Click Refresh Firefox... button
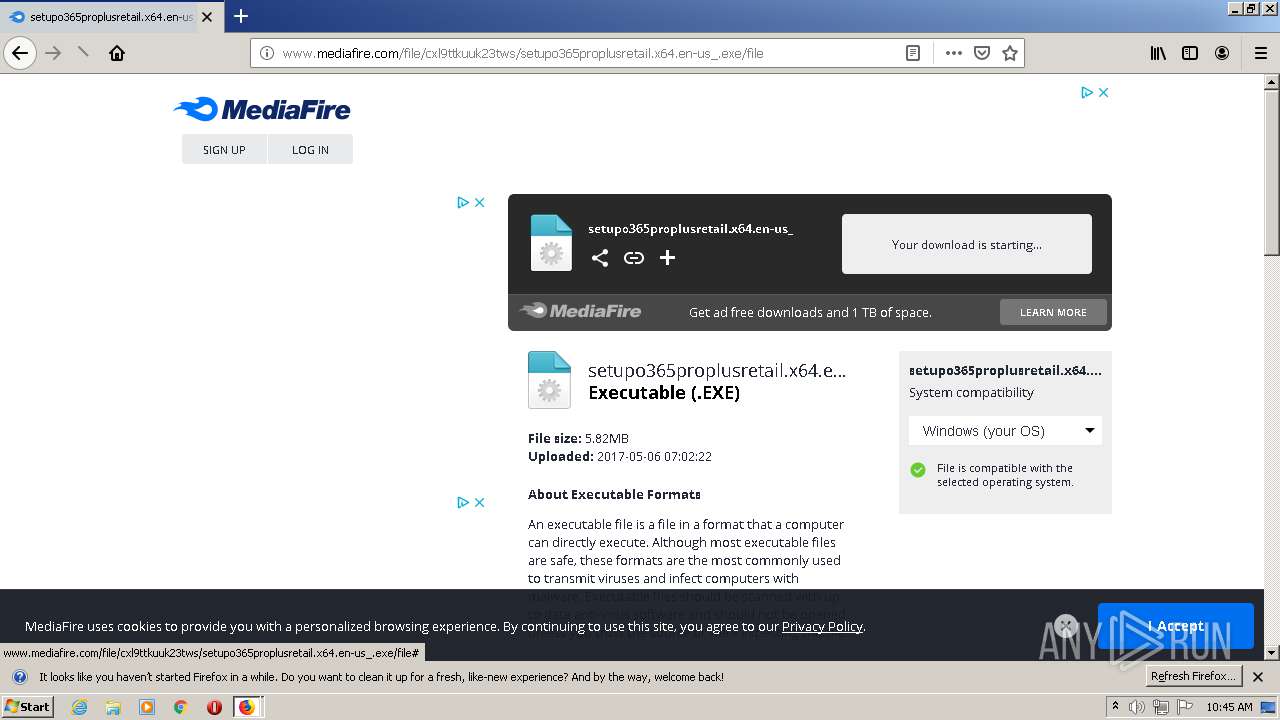 coord(1193,676)
